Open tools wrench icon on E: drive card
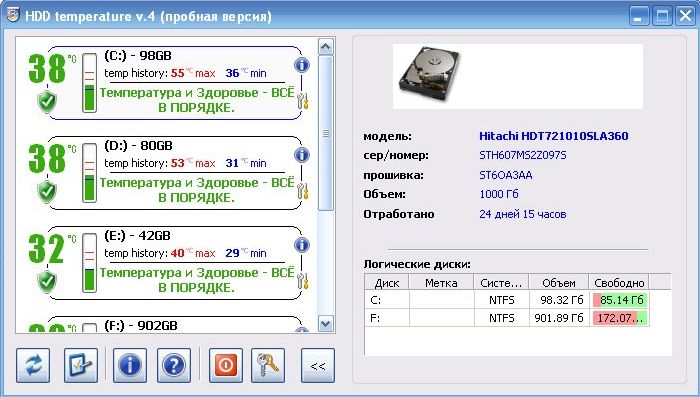 pos(303,281)
